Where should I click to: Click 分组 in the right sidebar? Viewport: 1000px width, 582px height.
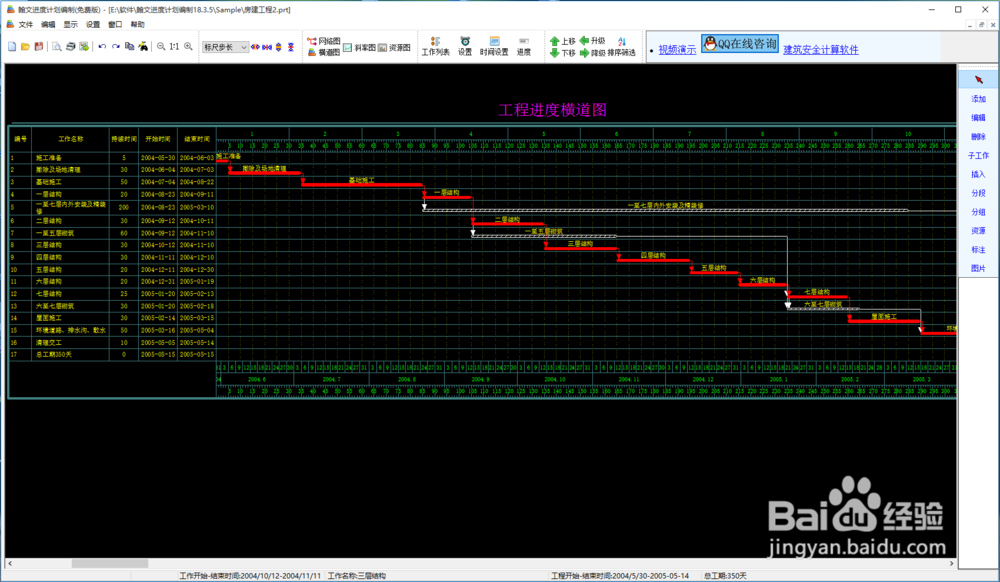pyautogui.click(x=978, y=212)
